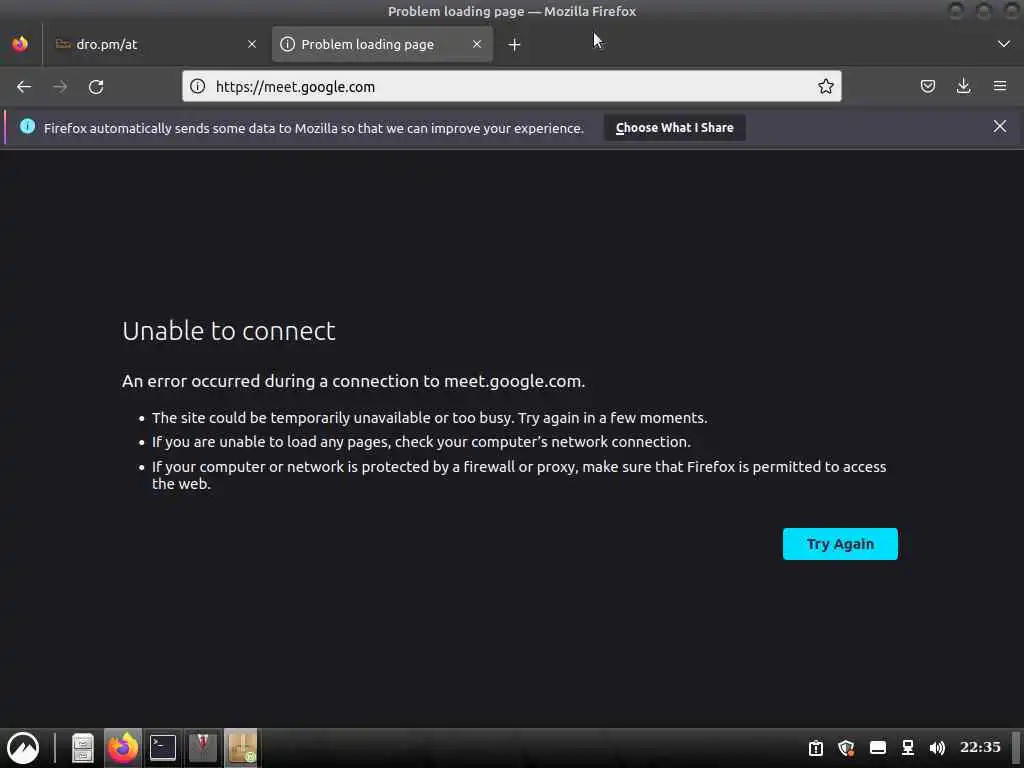Bookmark this page with the star icon
Screen dimensions: 1024x768
pos(825,86)
